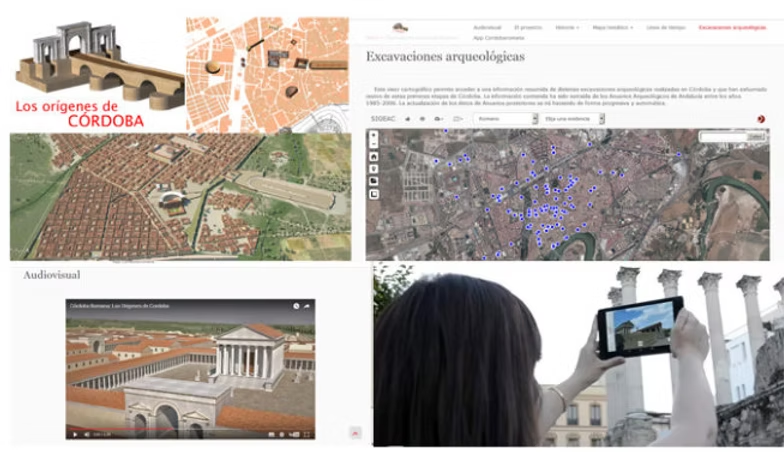Click the map home extent button
This screenshot has width=784, height=457.
[x=374, y=157]
